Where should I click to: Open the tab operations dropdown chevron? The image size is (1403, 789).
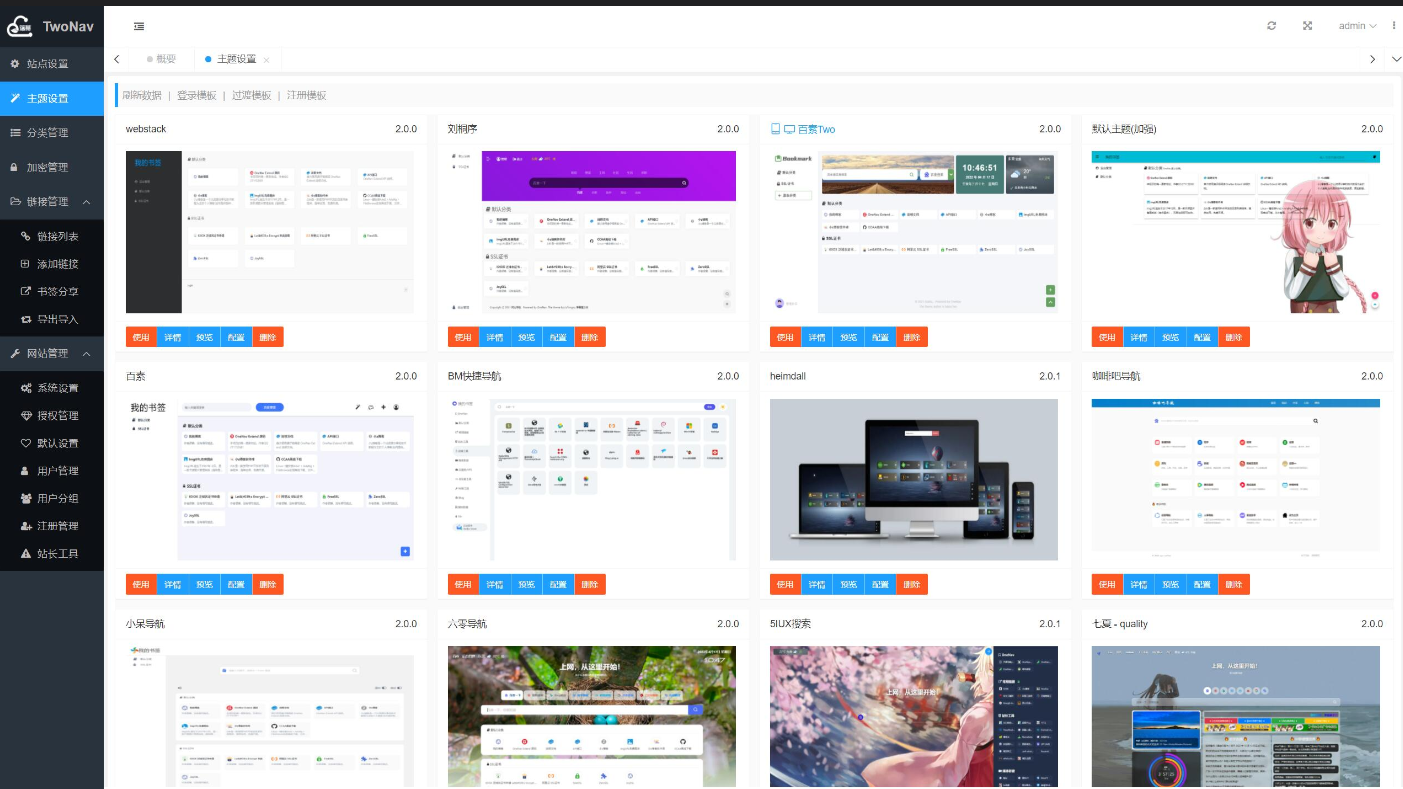(x=1396, y=59)
